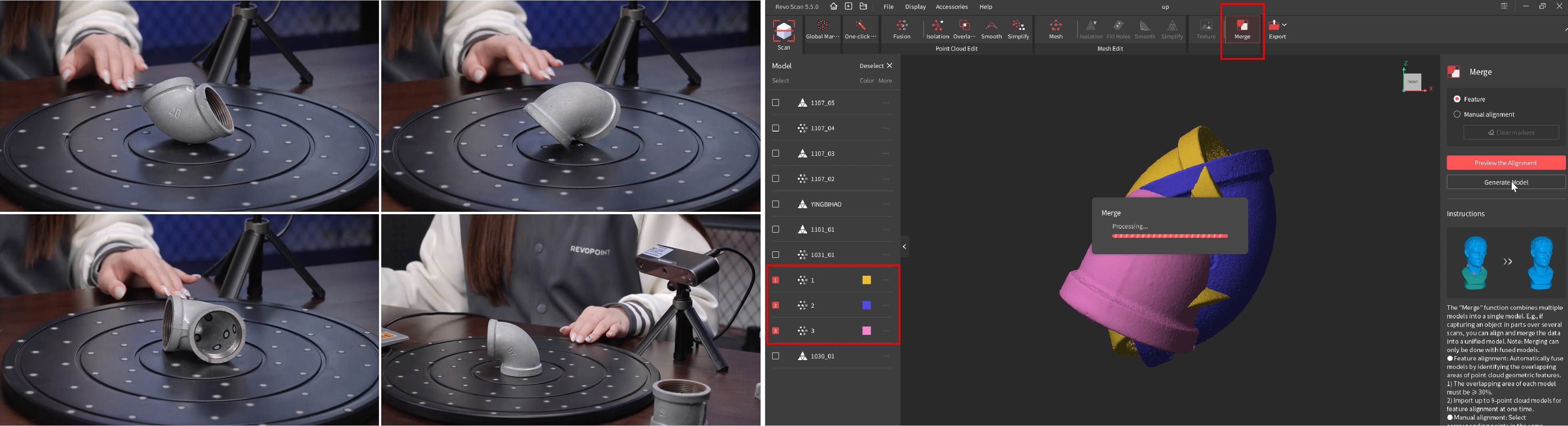Open More options for model 1101_01

[x=886, y=230]
